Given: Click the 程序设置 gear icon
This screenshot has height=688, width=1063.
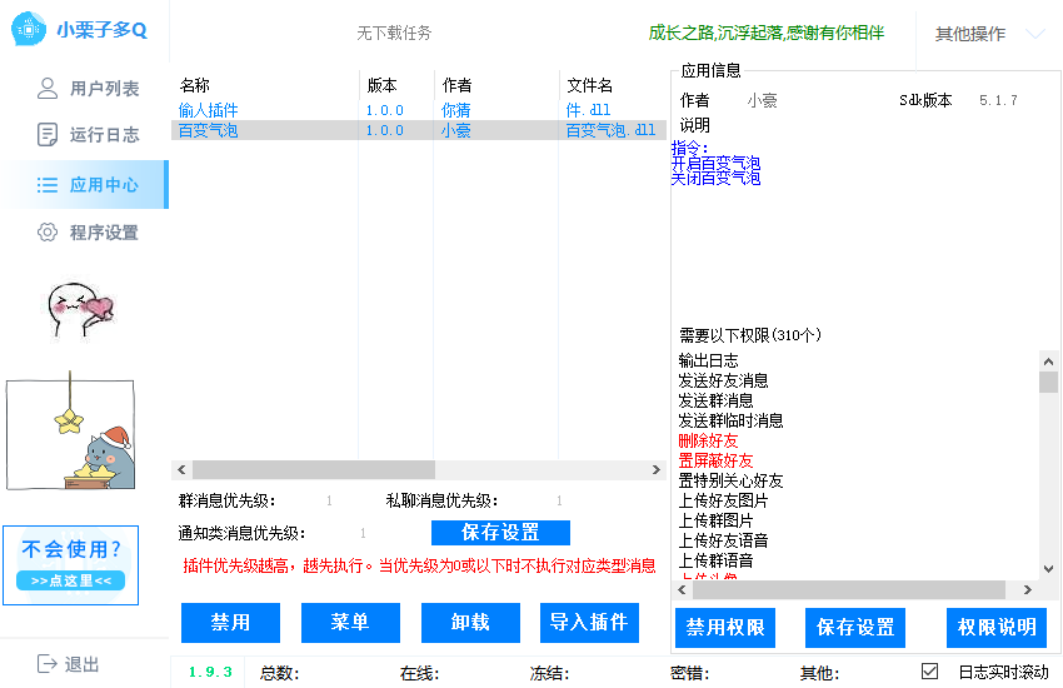Looking at the screenshot, I should pos(47,232).
